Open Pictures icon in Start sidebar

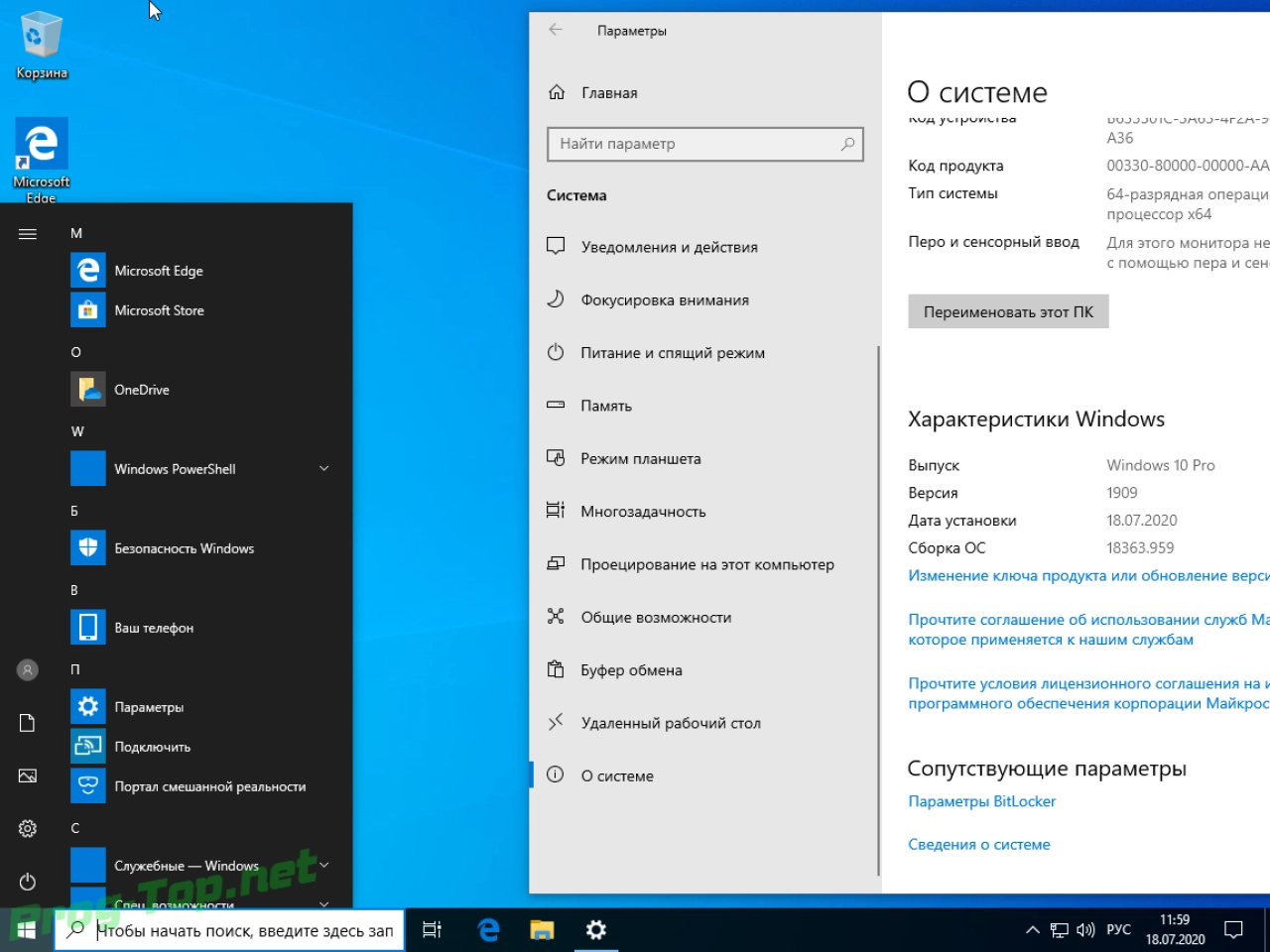click(x=28, y=775)
